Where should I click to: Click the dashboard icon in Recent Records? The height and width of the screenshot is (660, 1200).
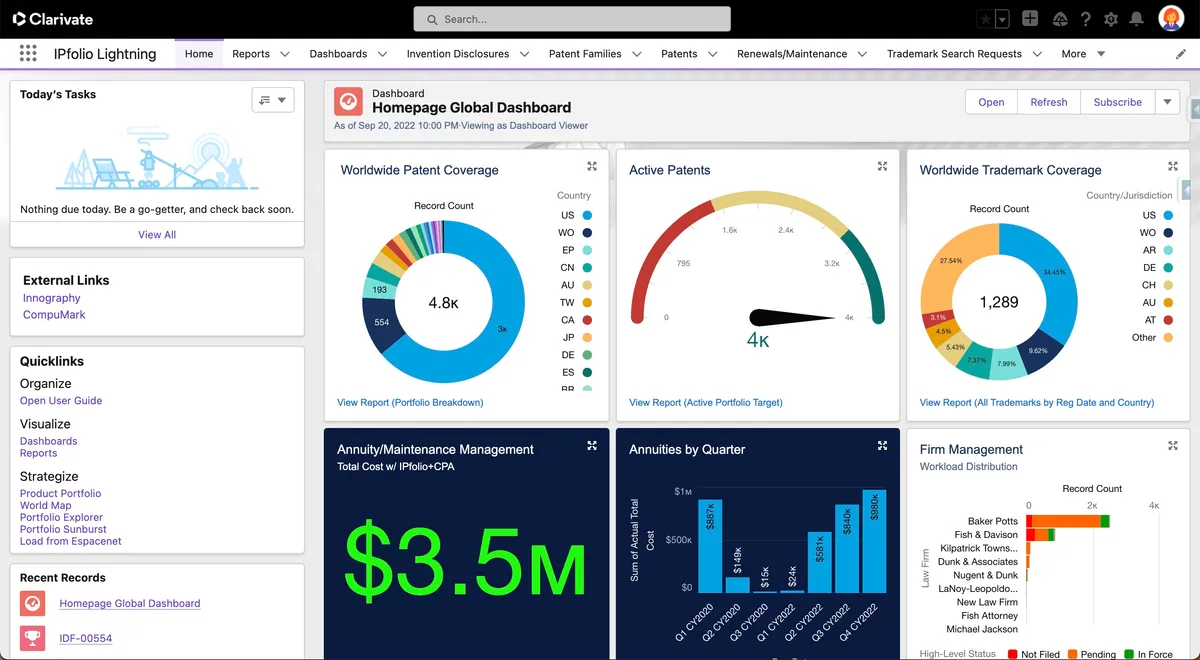click(x=33, y=603)
